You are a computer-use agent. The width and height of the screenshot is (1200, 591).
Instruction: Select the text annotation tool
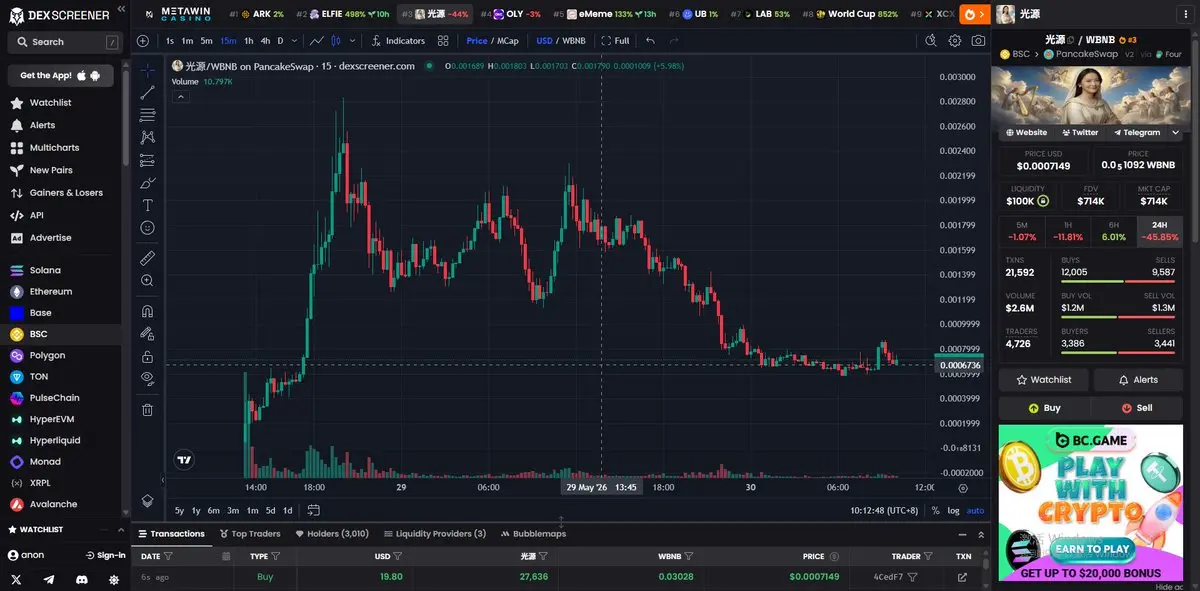(147, 205)
